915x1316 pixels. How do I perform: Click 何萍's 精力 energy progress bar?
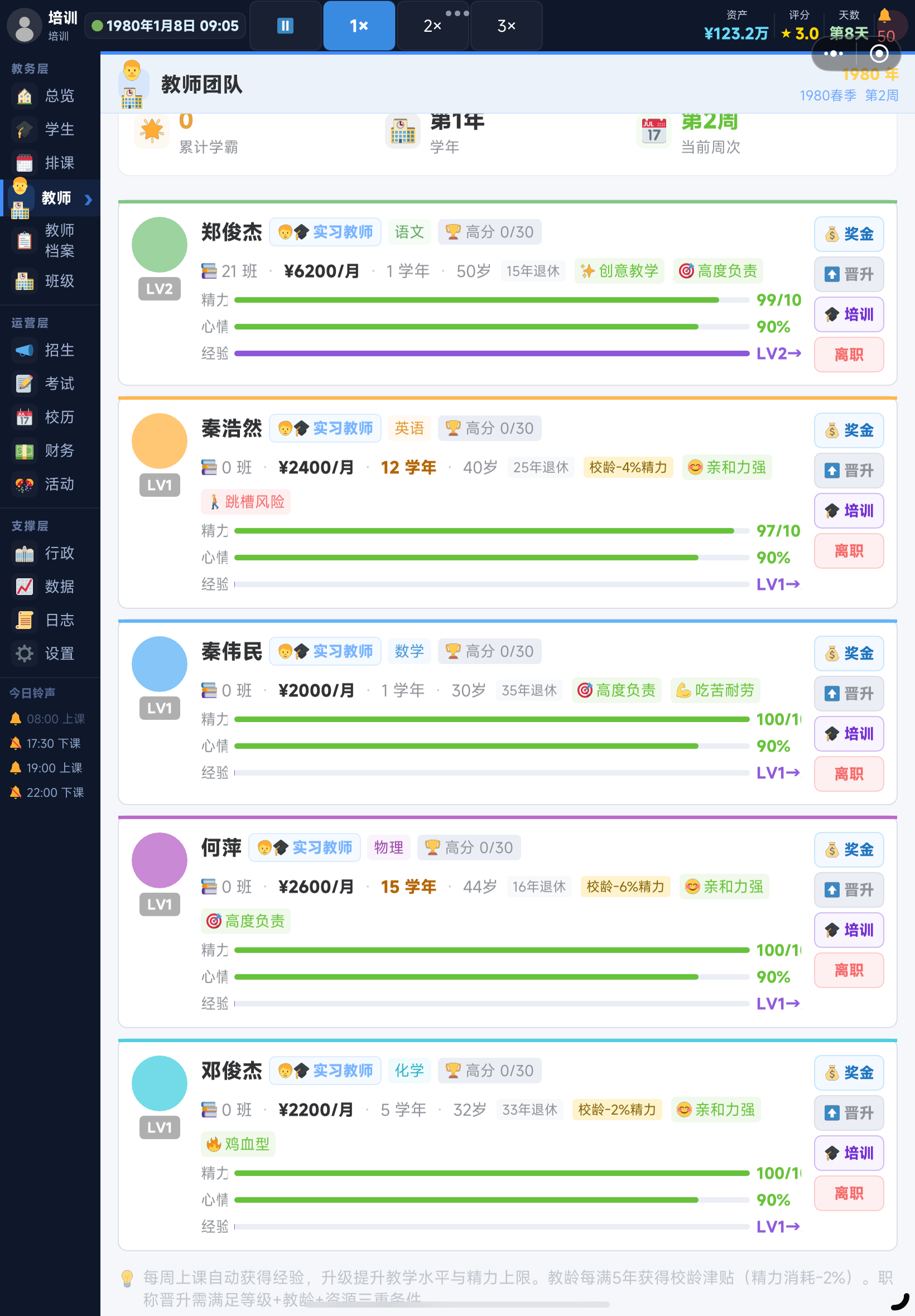click(x=492, y=950)
